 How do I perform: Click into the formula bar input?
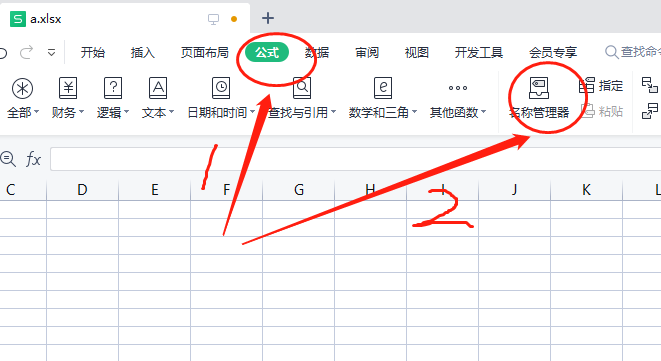355,159
